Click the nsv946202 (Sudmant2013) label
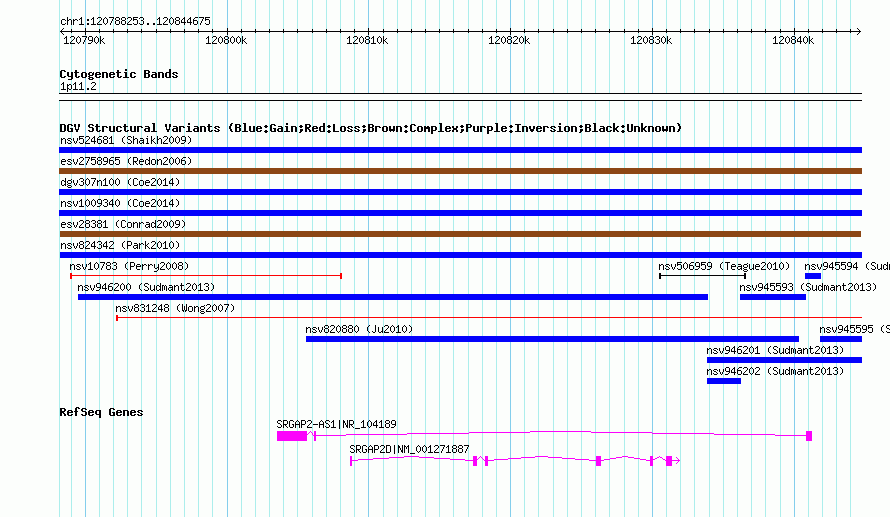Viewport: 890px width, 517px height. tap(775, 371)
